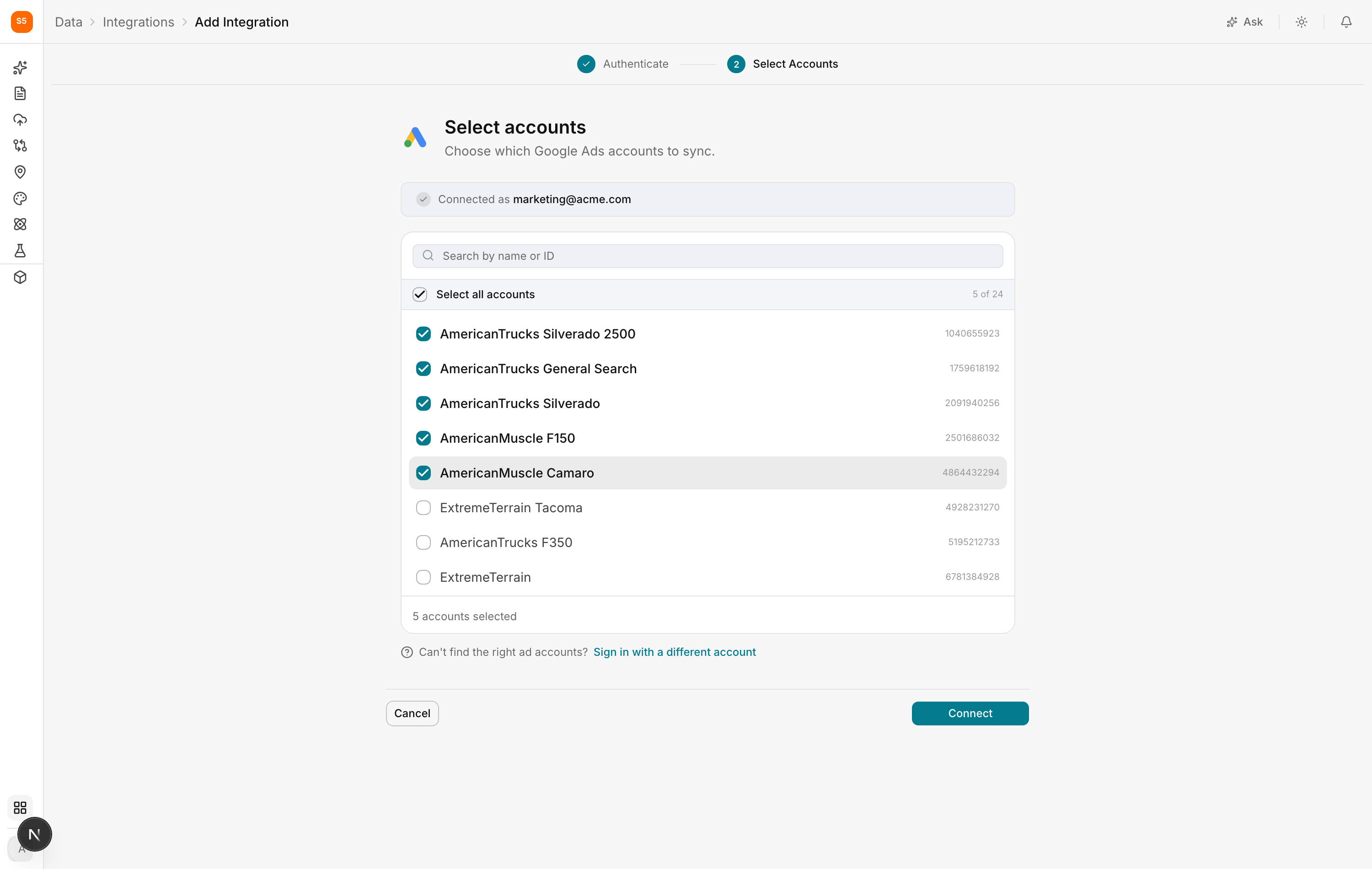Click the round N badge at bottom left
Image resolution: width=1372 pixels, height=869 pixels.
34,834
